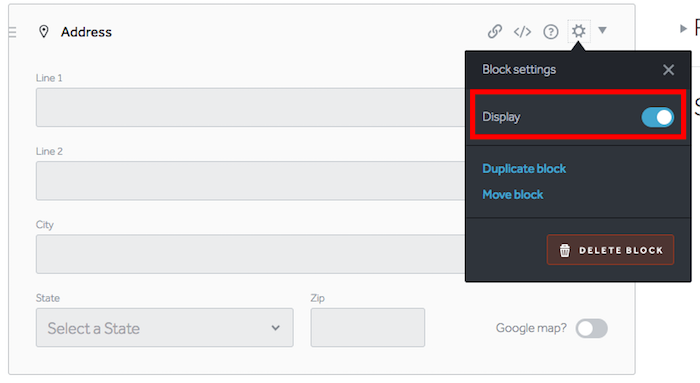Viewport: 700px width, 383px height.
Task: Open the Select a State dropdown
Action: [164, 328]
